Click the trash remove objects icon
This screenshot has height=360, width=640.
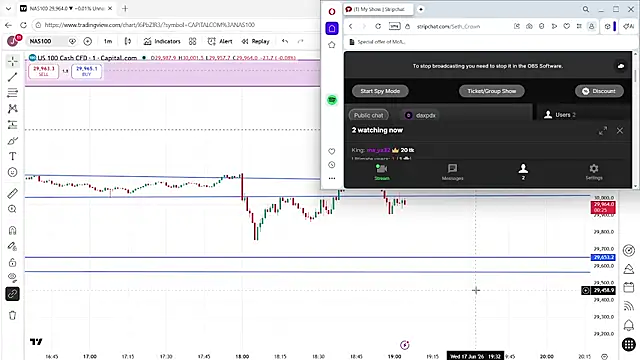pyautogui.click(x=13, y=315)
